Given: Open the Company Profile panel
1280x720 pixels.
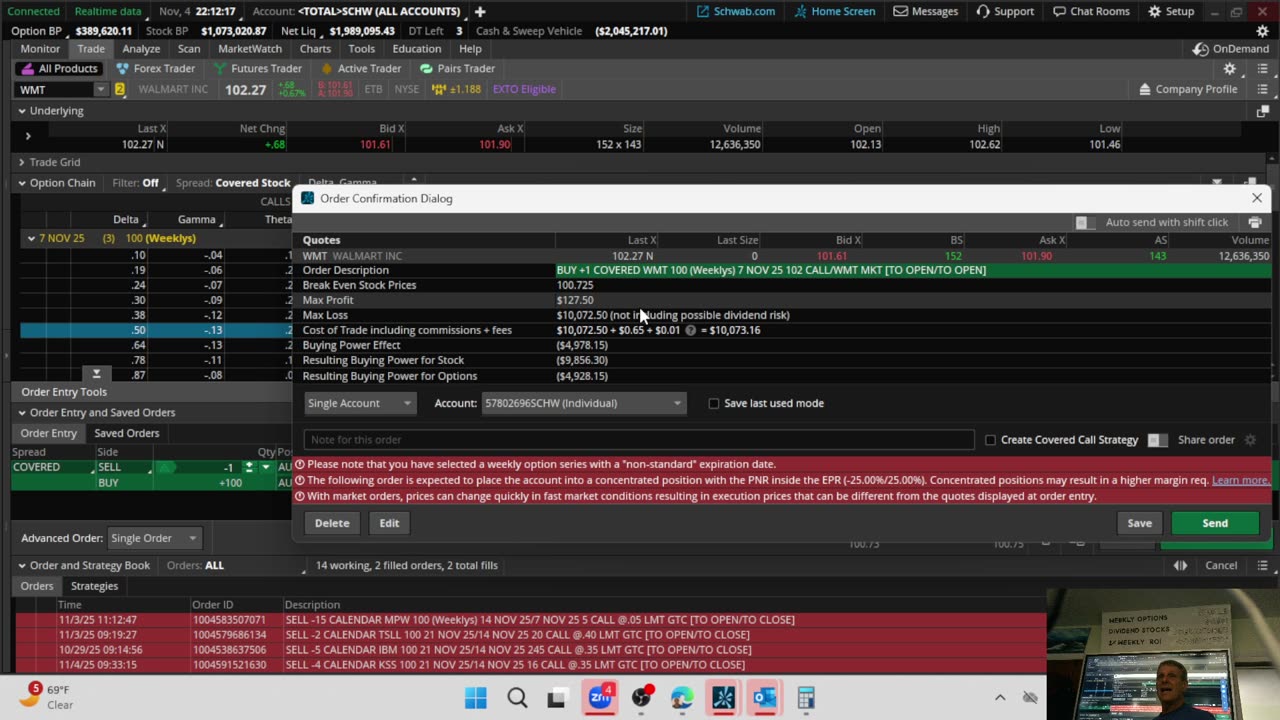Looking at the screenshot, I should coord(1188,89).
